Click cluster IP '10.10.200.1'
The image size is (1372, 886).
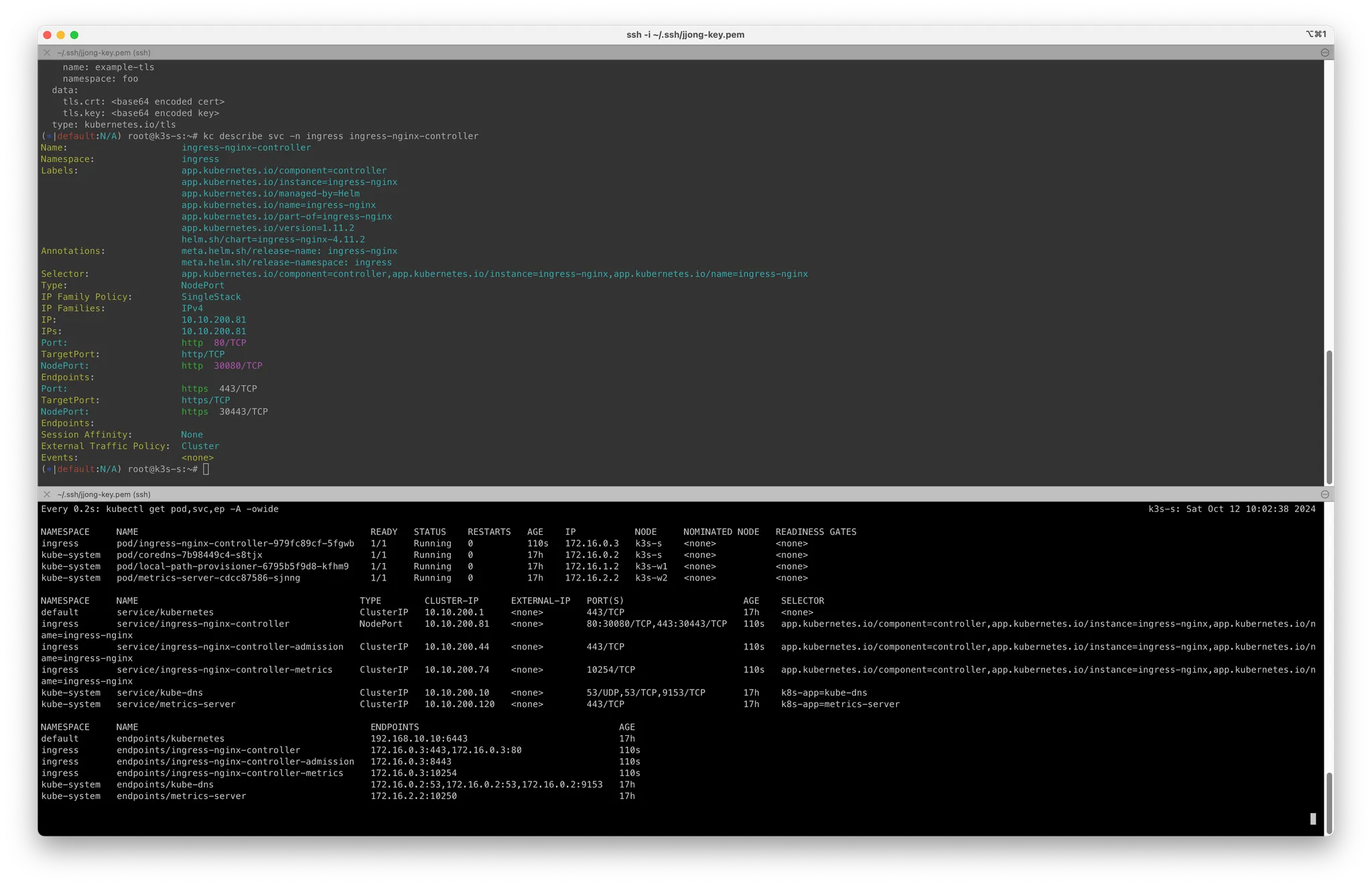(454, 613)
